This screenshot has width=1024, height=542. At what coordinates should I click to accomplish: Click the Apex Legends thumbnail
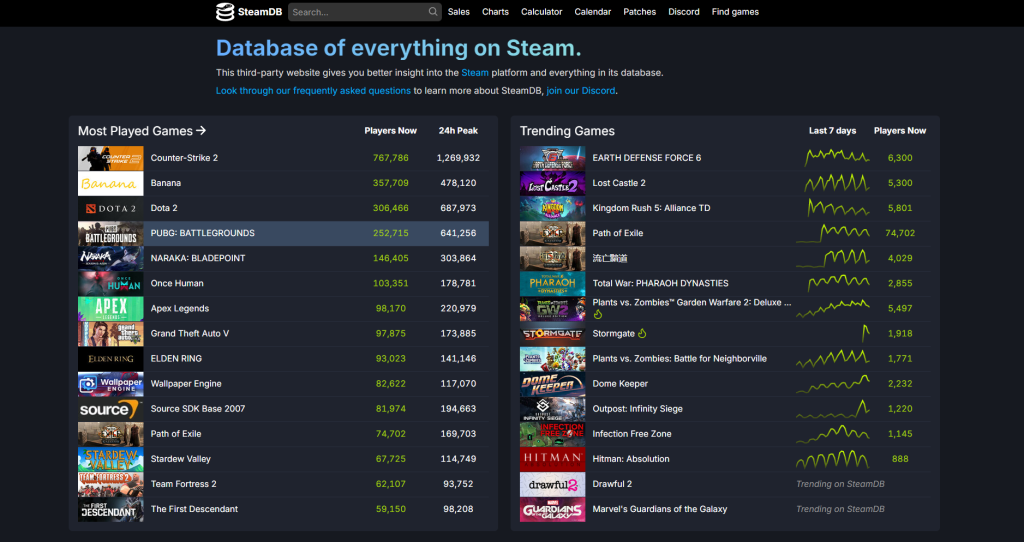coord(110,309)
